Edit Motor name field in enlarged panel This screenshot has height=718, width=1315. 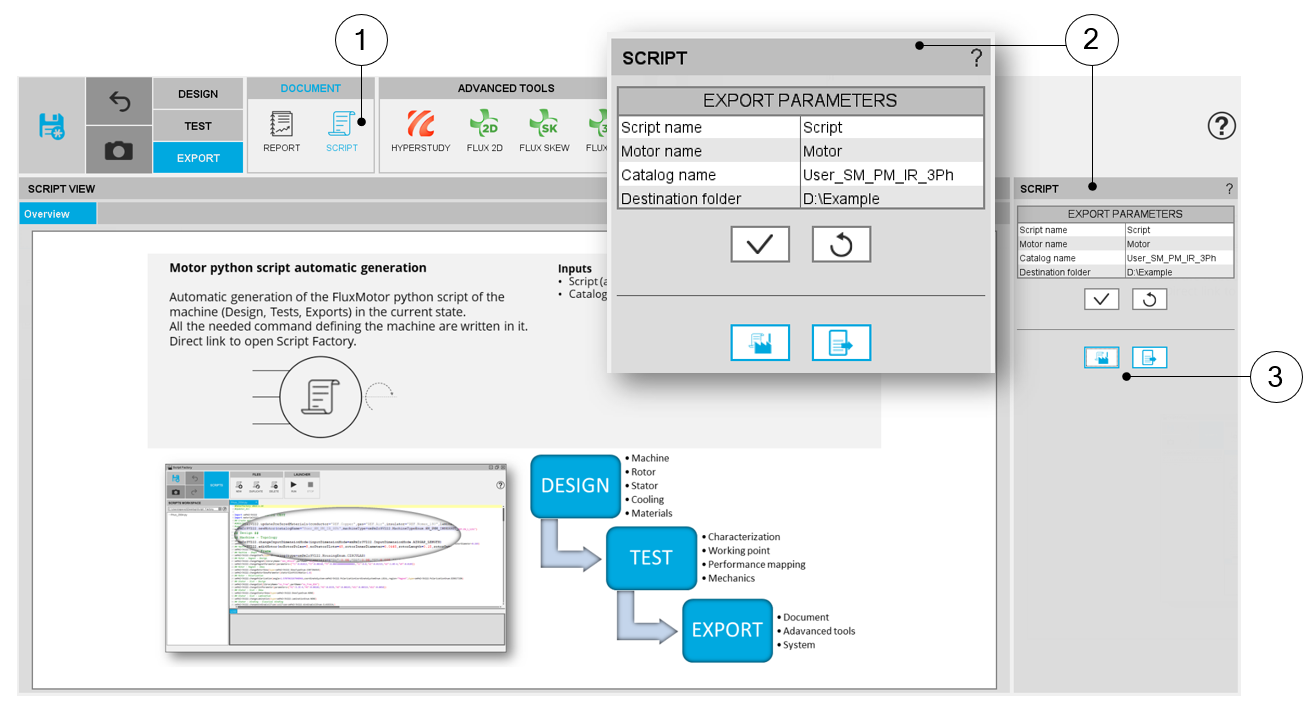(892, 151)
